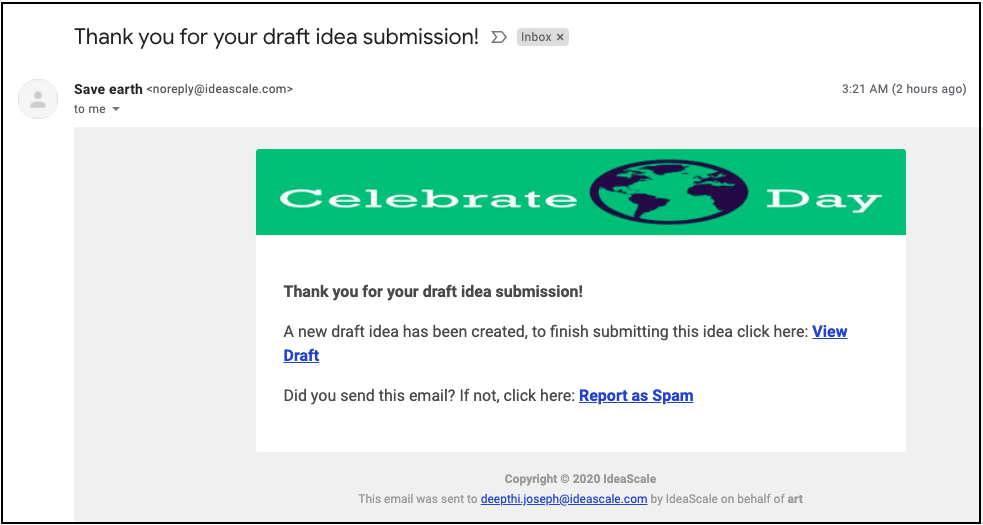
Task: Click the importance marker icon beside subject
Action: tap(498, 38)
